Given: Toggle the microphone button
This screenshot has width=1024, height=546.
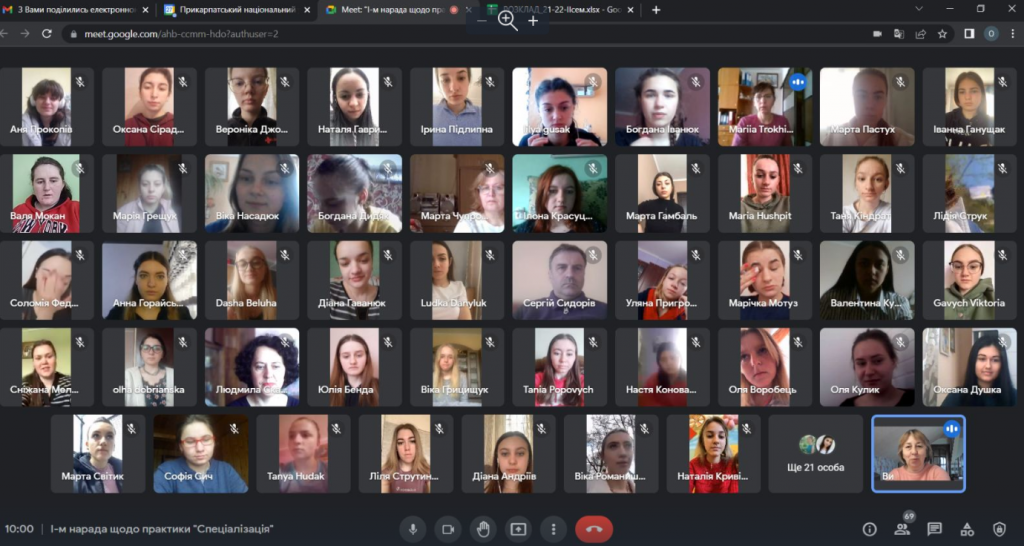Looking at the screenshot, I should click(412, 528).
